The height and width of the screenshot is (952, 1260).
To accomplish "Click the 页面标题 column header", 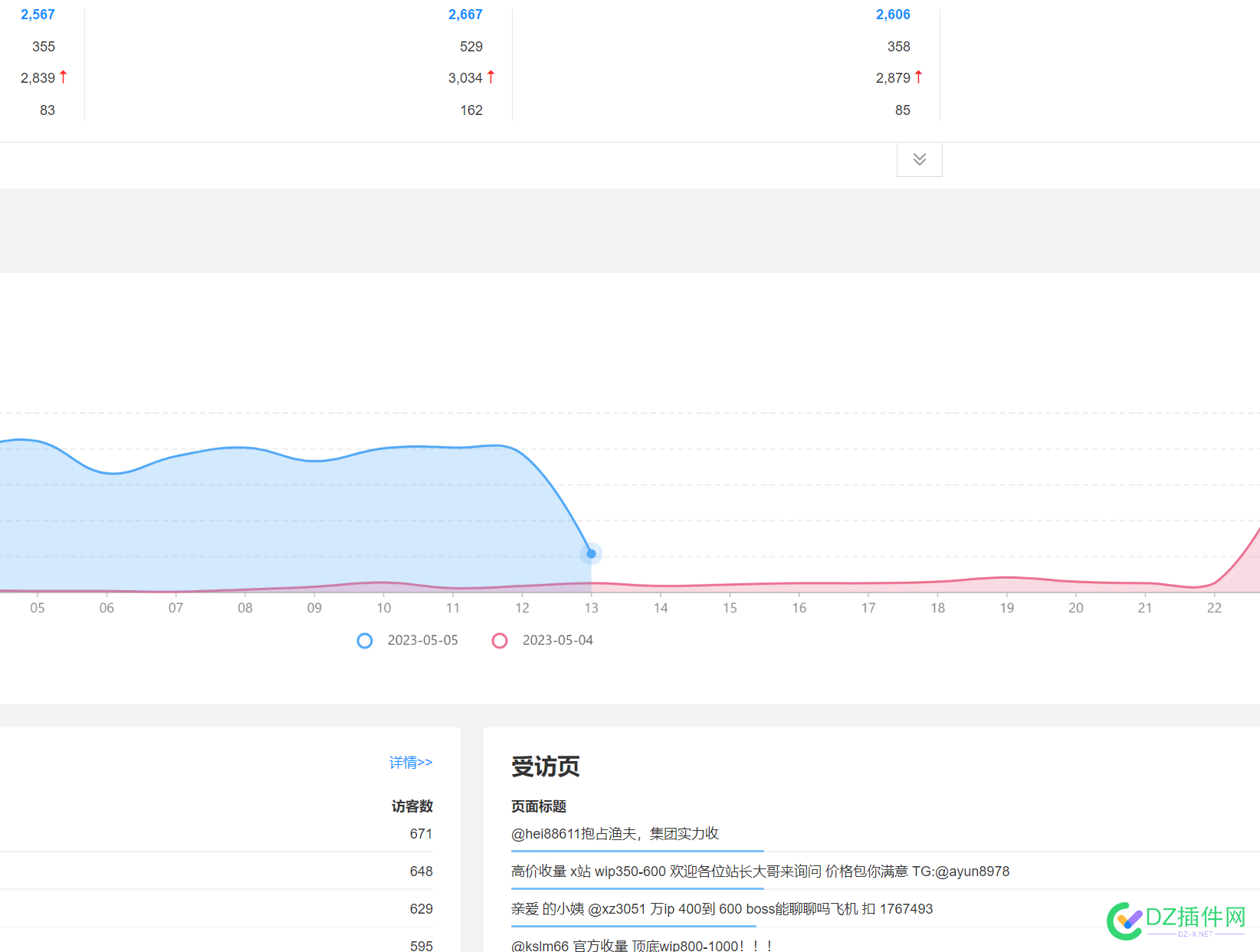I will point(539,806).
